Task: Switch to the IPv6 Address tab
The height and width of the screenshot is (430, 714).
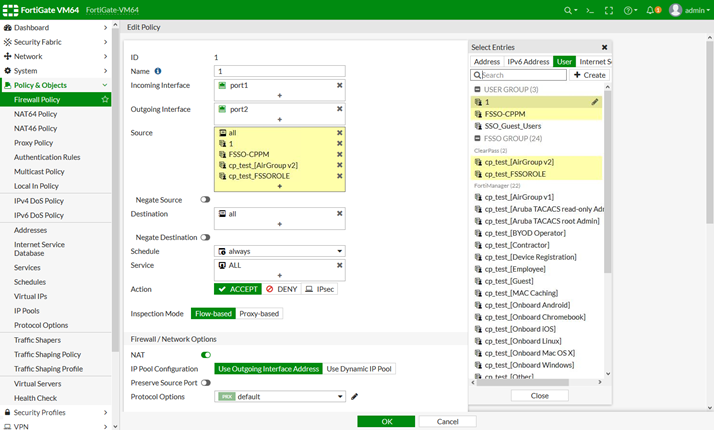Action: pos(528,62)
